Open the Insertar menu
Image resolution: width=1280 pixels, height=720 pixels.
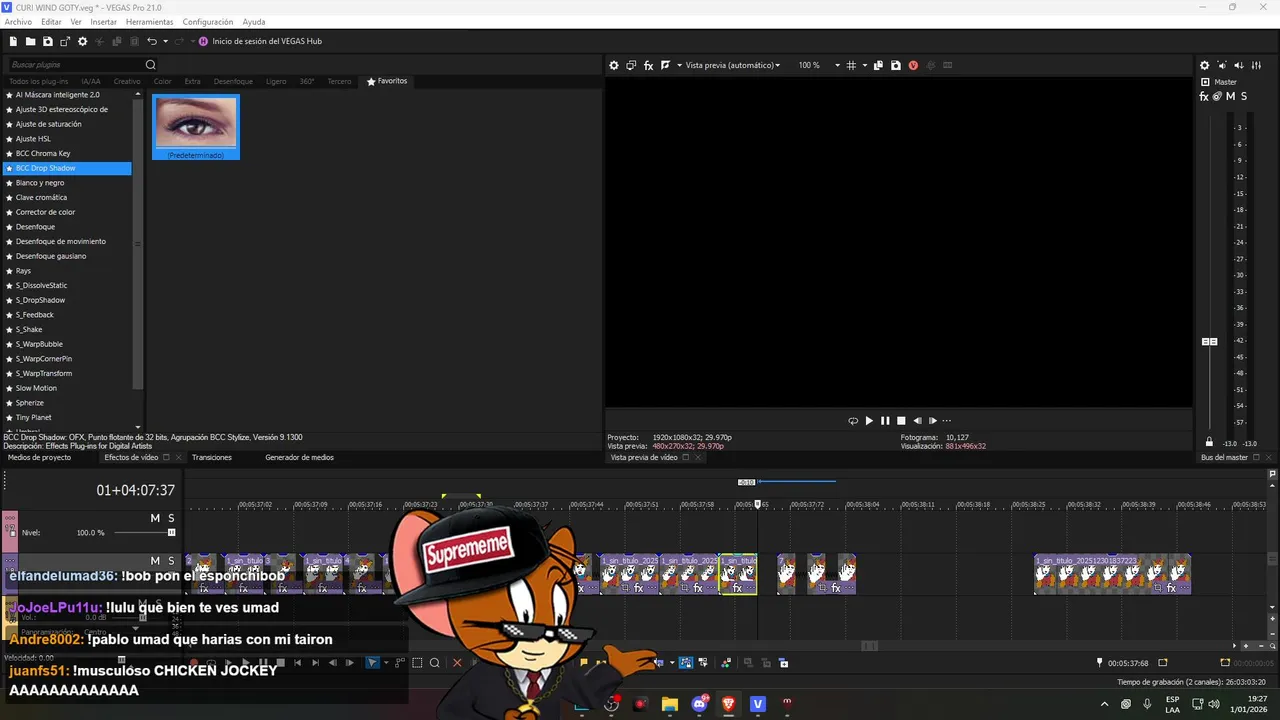(x=103, y=22)
